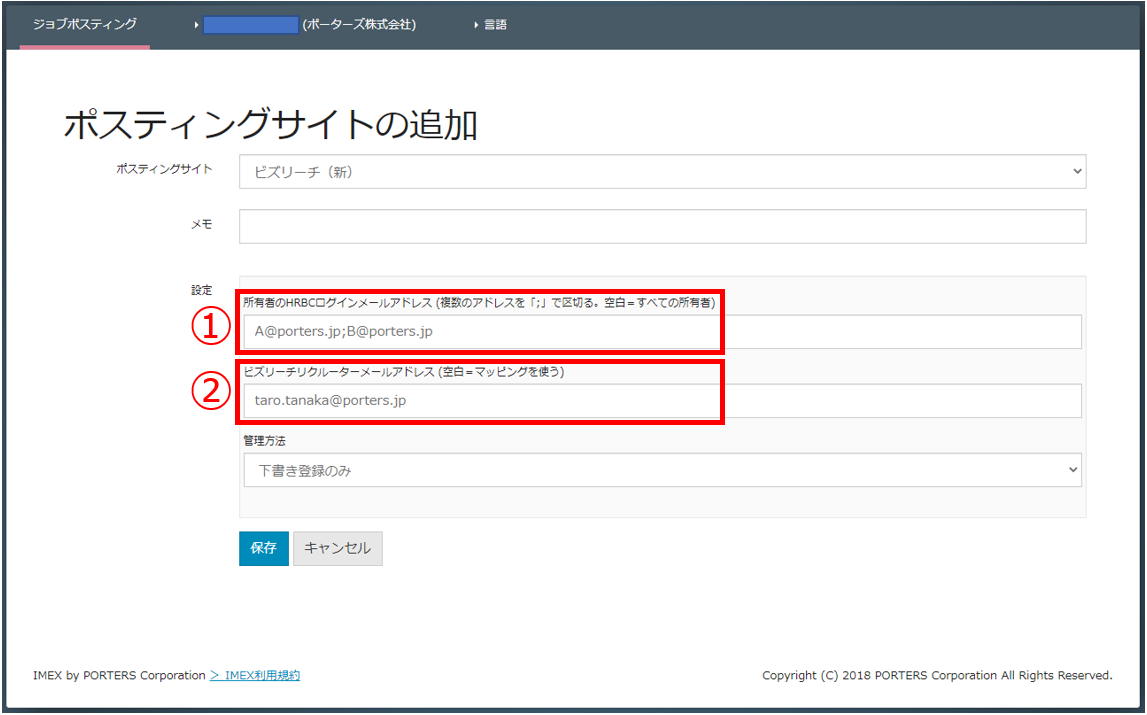Click the 管理方法 field label
Image resolution: width=1147 pixels, height=715 pixels.
tap(265, 440)
